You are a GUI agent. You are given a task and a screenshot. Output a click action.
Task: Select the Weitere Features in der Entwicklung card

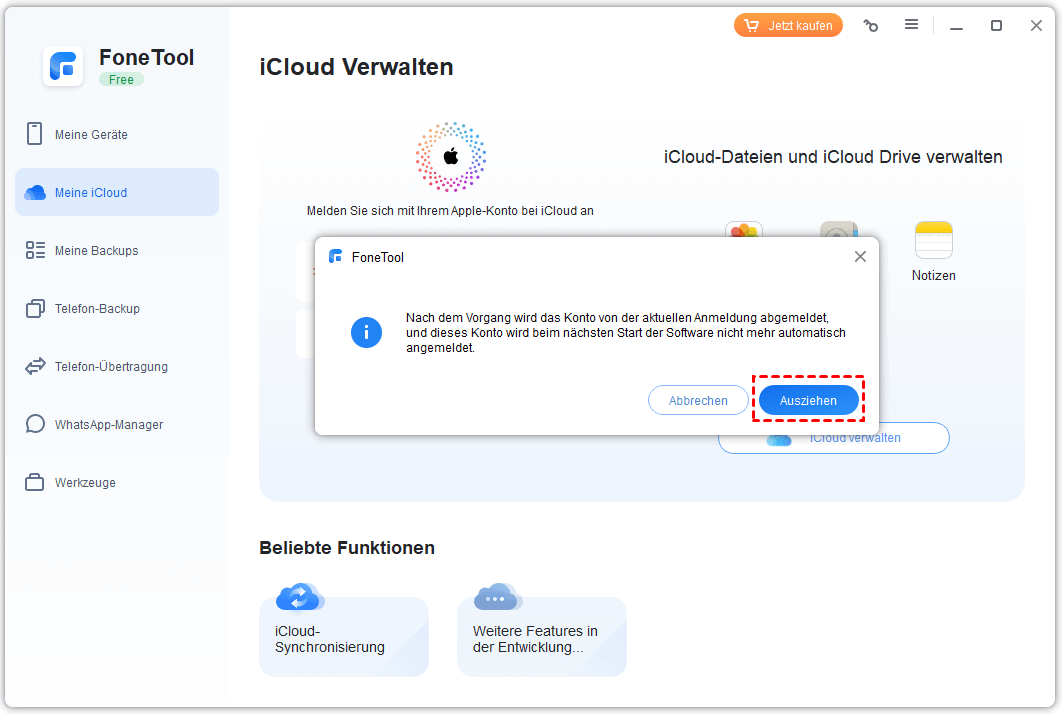541,636
